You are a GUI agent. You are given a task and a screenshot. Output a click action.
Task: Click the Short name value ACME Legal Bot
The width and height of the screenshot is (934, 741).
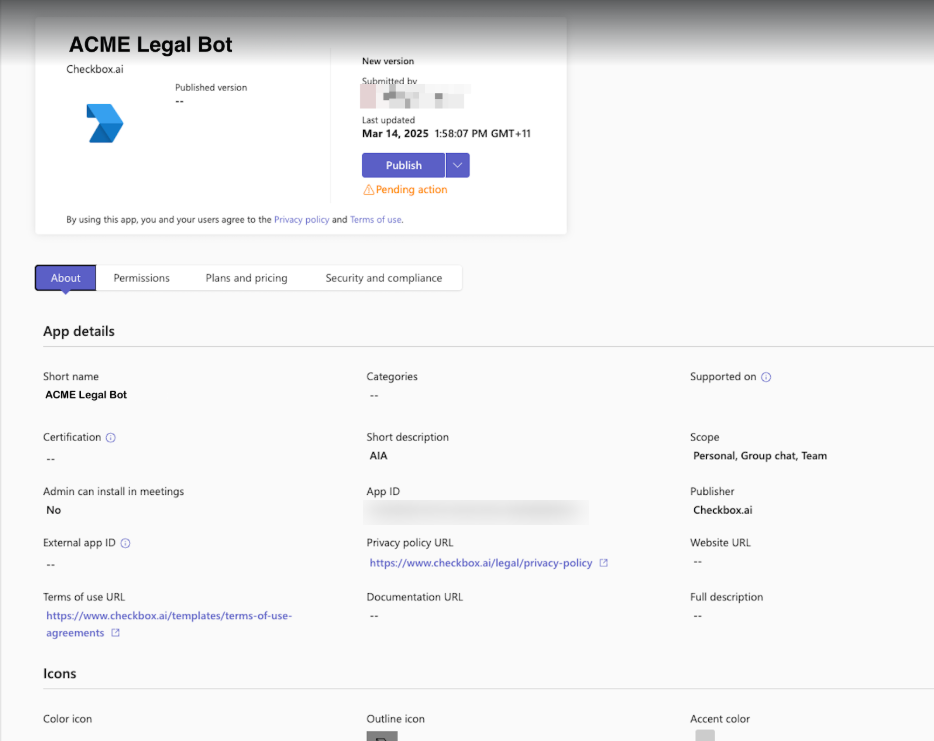[86, 395]
